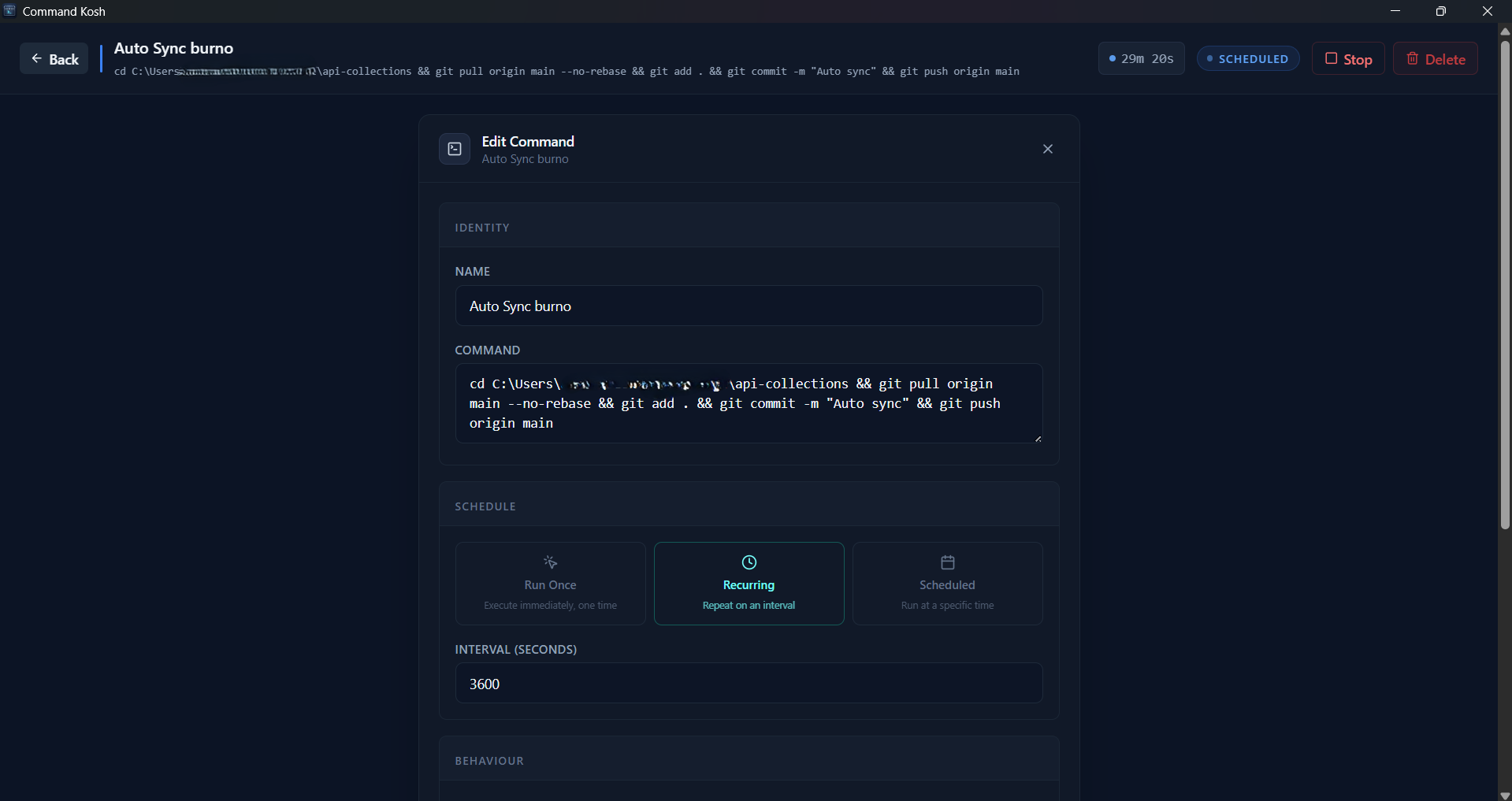Click the vertical scrollbar thumb
The width and height of the screenshot is (1512, 801).
coord(1505,284)
